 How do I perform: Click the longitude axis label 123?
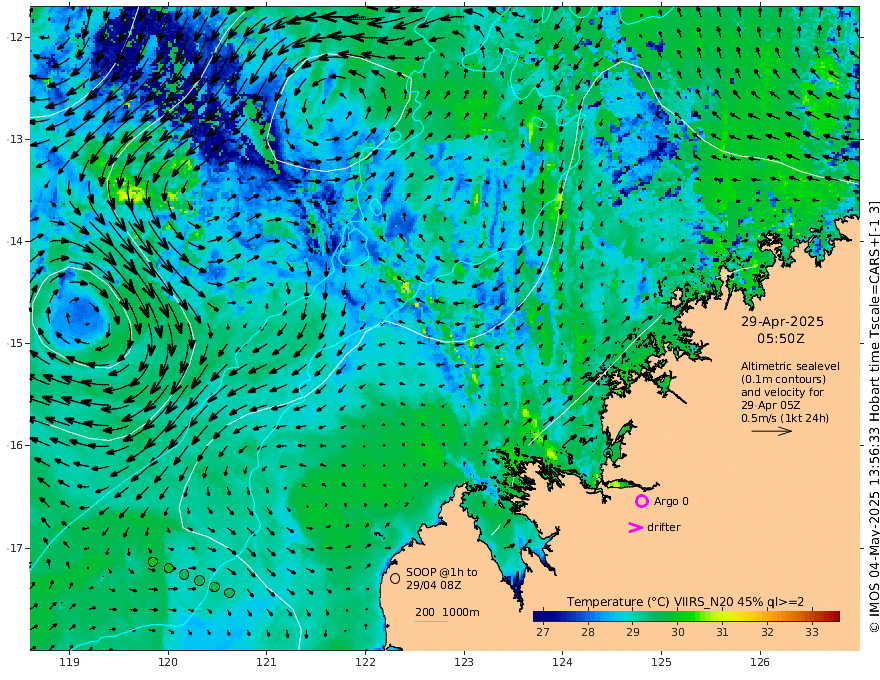coord(464,662)
